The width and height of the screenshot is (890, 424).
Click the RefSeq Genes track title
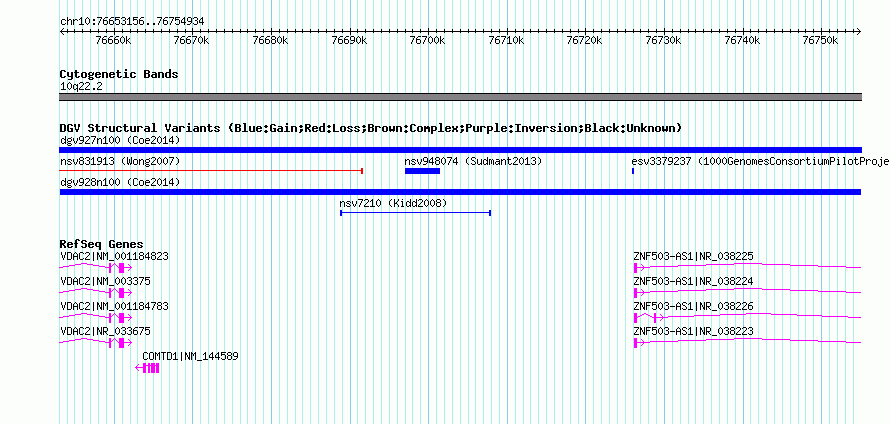pyautogui.click(x=102, y=244)
